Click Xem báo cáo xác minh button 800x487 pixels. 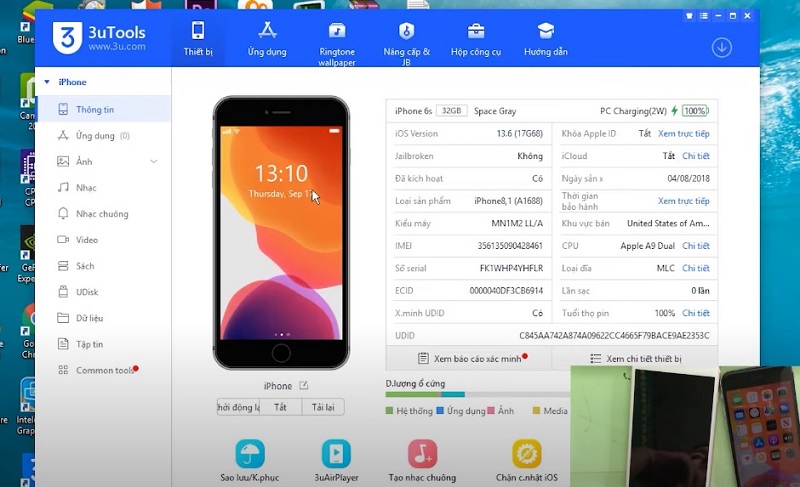[x=469, y=358]
